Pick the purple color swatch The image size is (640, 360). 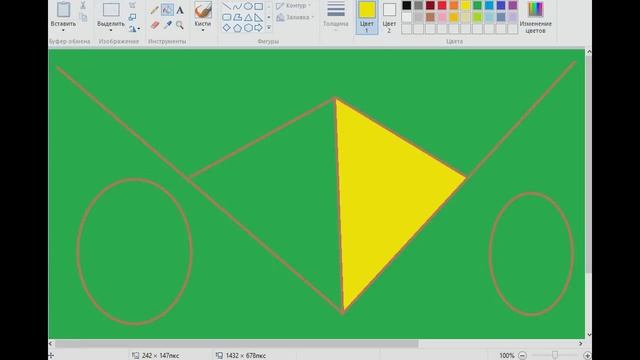click(513, 5)
